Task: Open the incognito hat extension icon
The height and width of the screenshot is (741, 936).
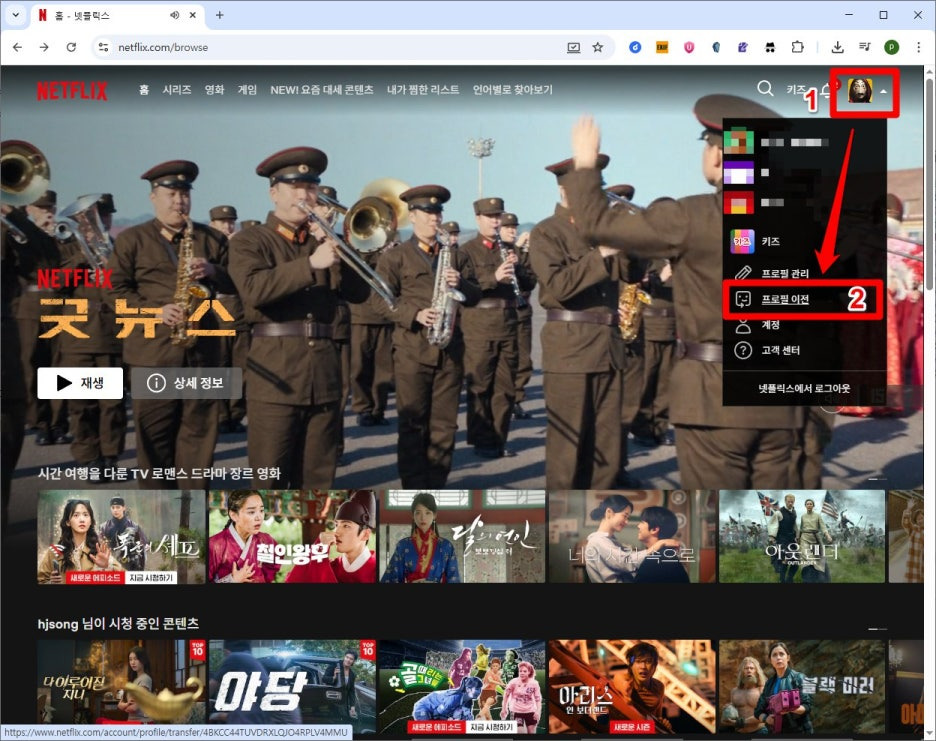Action: (x=770, y=47)
